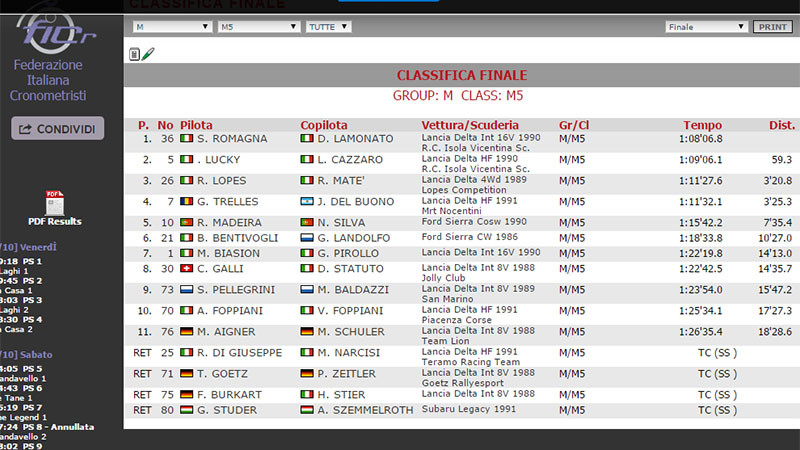The height and width of the screenshot is (450, 800).
Task: Open the TUTTE filter dropdown
Action: click(x=329, y=27)
